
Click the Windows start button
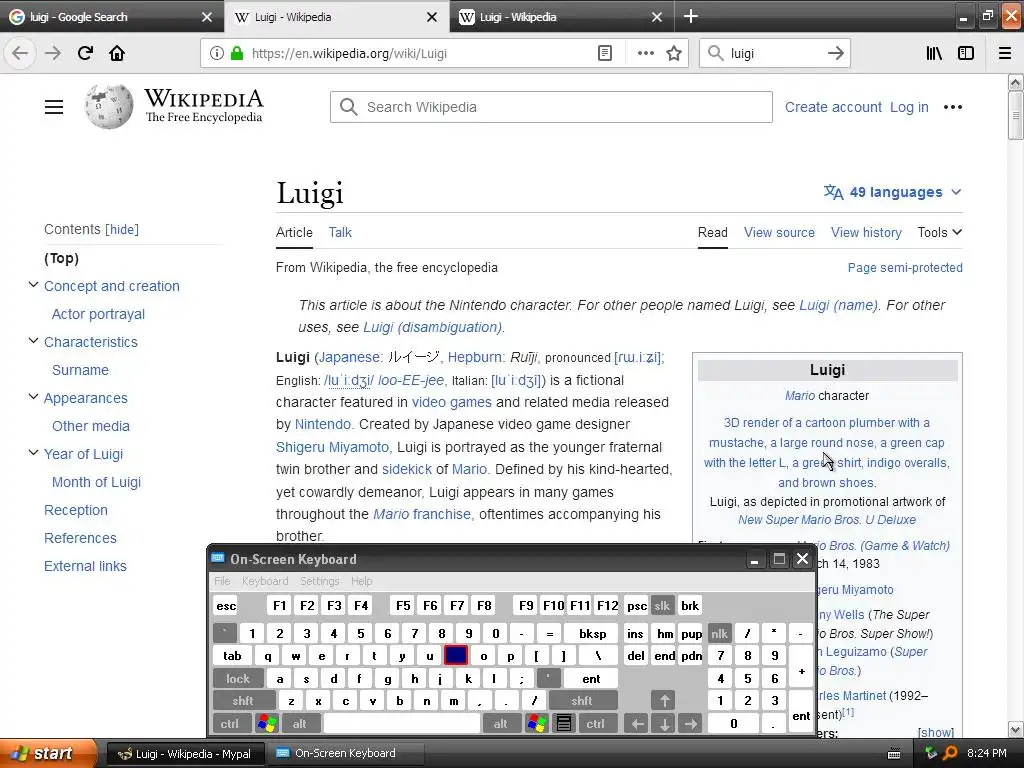coord(46,754)
